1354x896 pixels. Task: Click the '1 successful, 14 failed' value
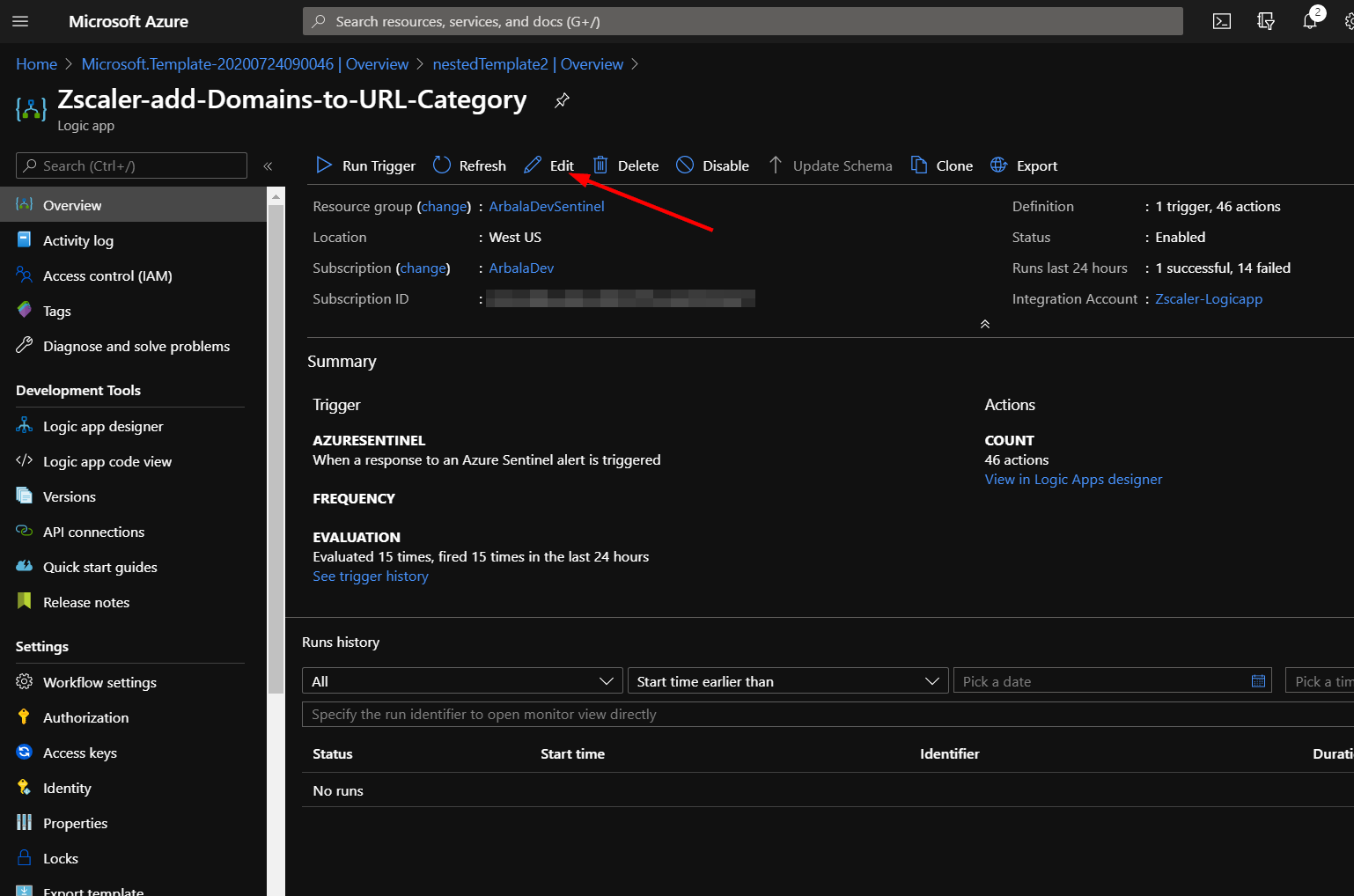[x=1223, y=268]
